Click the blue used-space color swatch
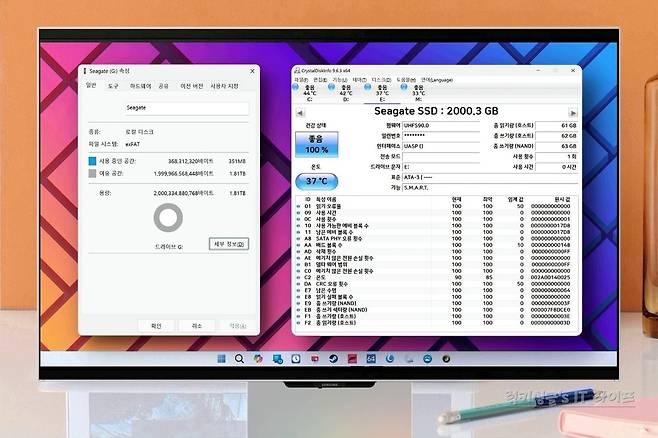This screenshot has width=658, height=438. pos(93,159)
